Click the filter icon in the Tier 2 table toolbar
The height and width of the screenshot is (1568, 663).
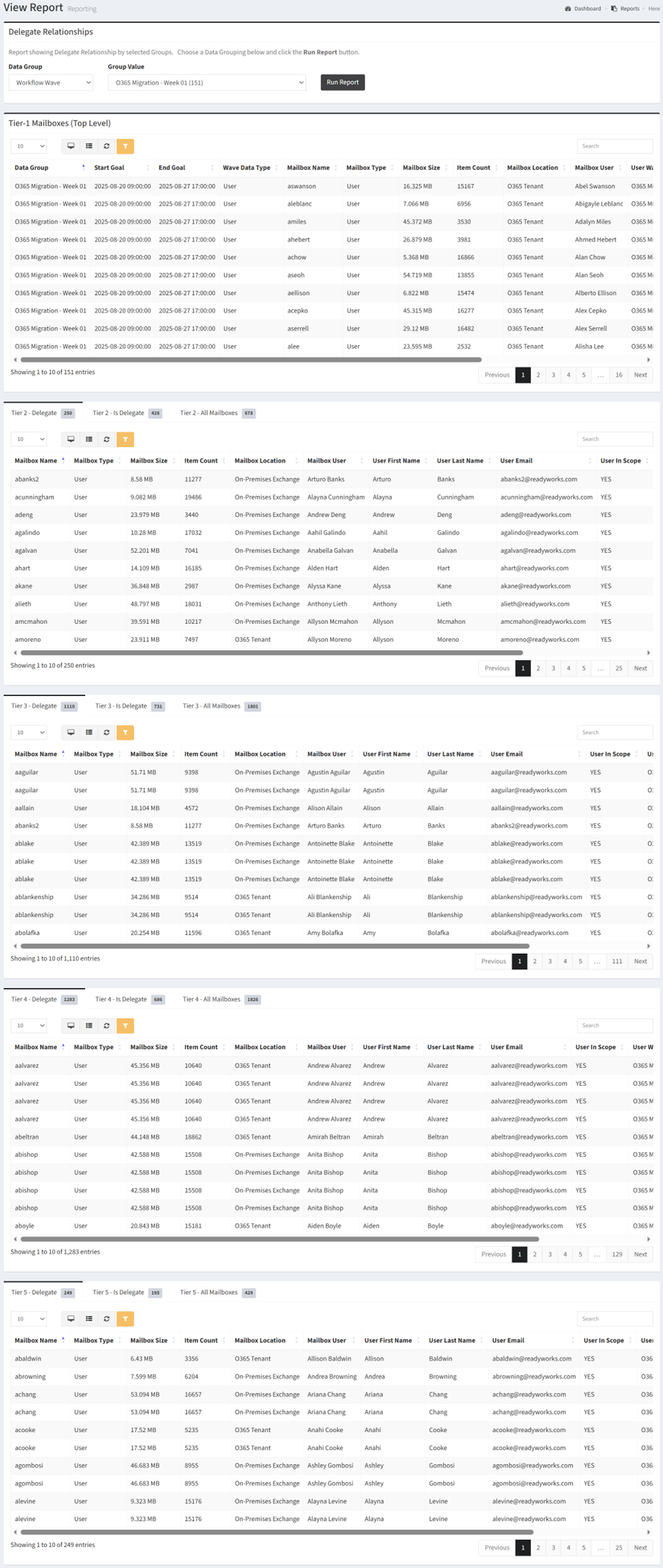(x=125, y=440)
